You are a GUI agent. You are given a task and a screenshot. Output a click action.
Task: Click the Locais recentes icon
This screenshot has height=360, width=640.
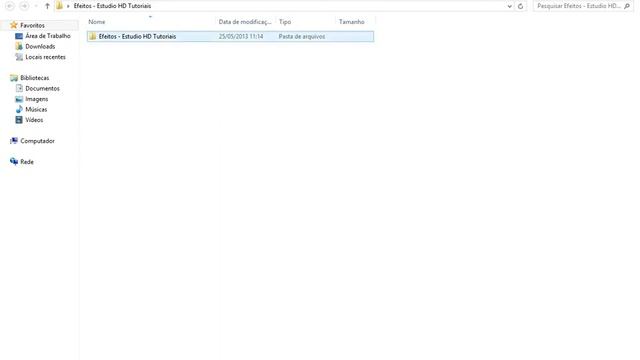coord(19,57)
